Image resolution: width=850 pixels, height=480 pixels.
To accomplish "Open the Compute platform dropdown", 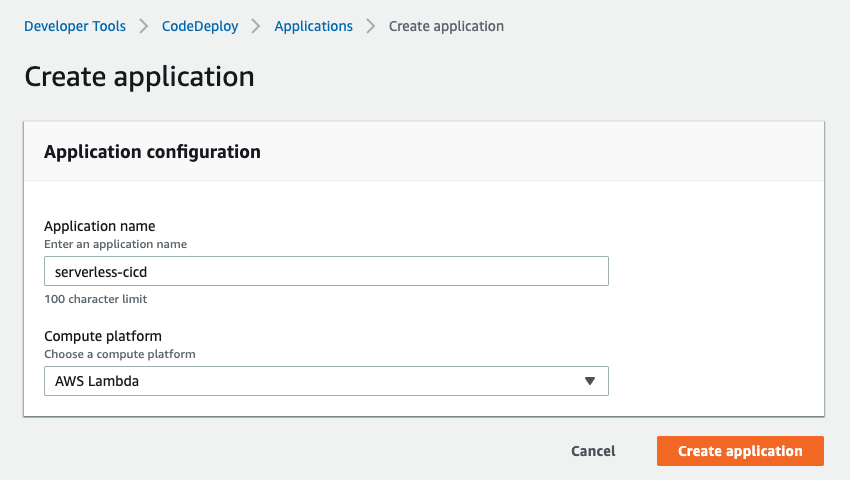I will pos(326,381).
